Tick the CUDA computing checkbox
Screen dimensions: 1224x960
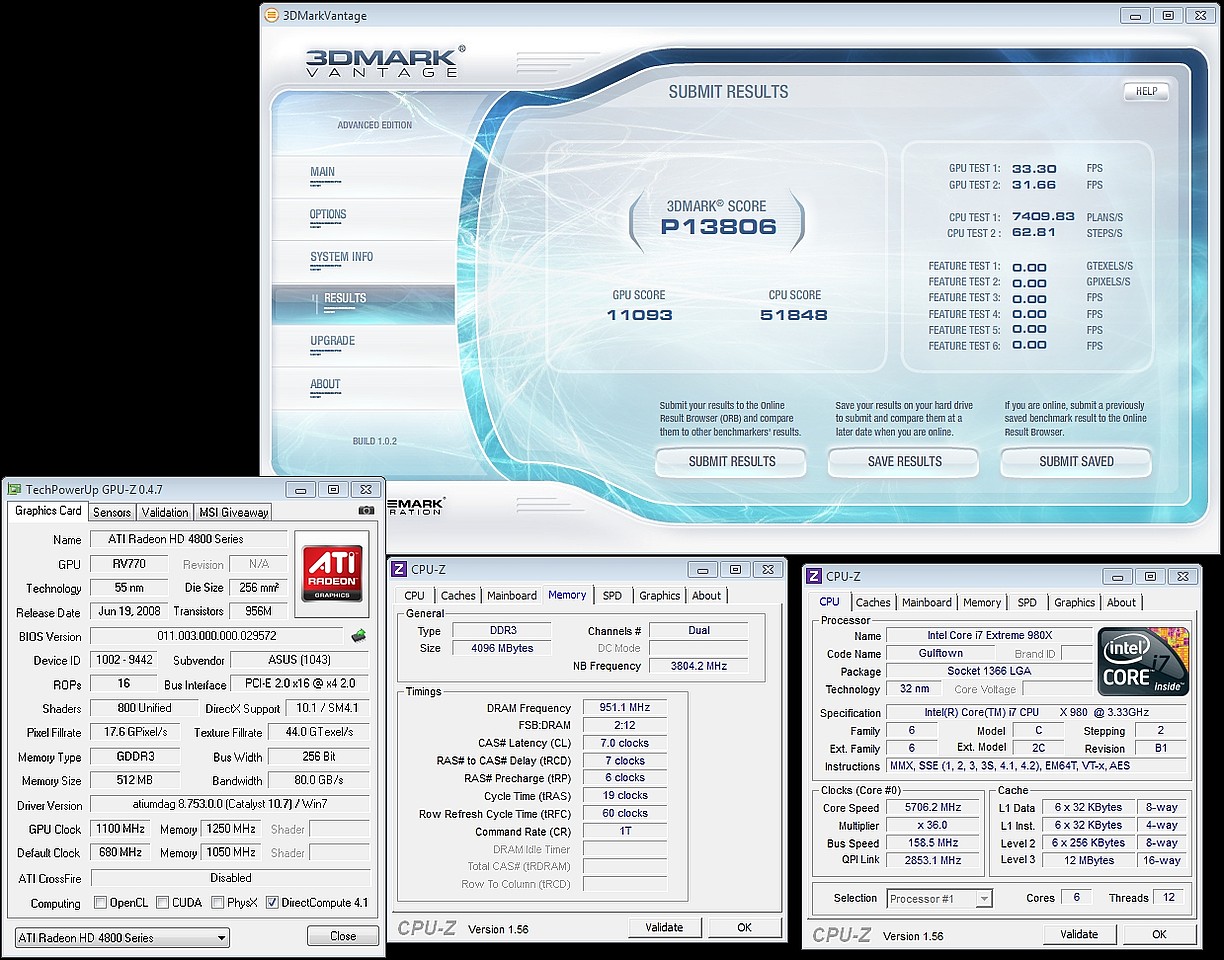coord(162,903)
